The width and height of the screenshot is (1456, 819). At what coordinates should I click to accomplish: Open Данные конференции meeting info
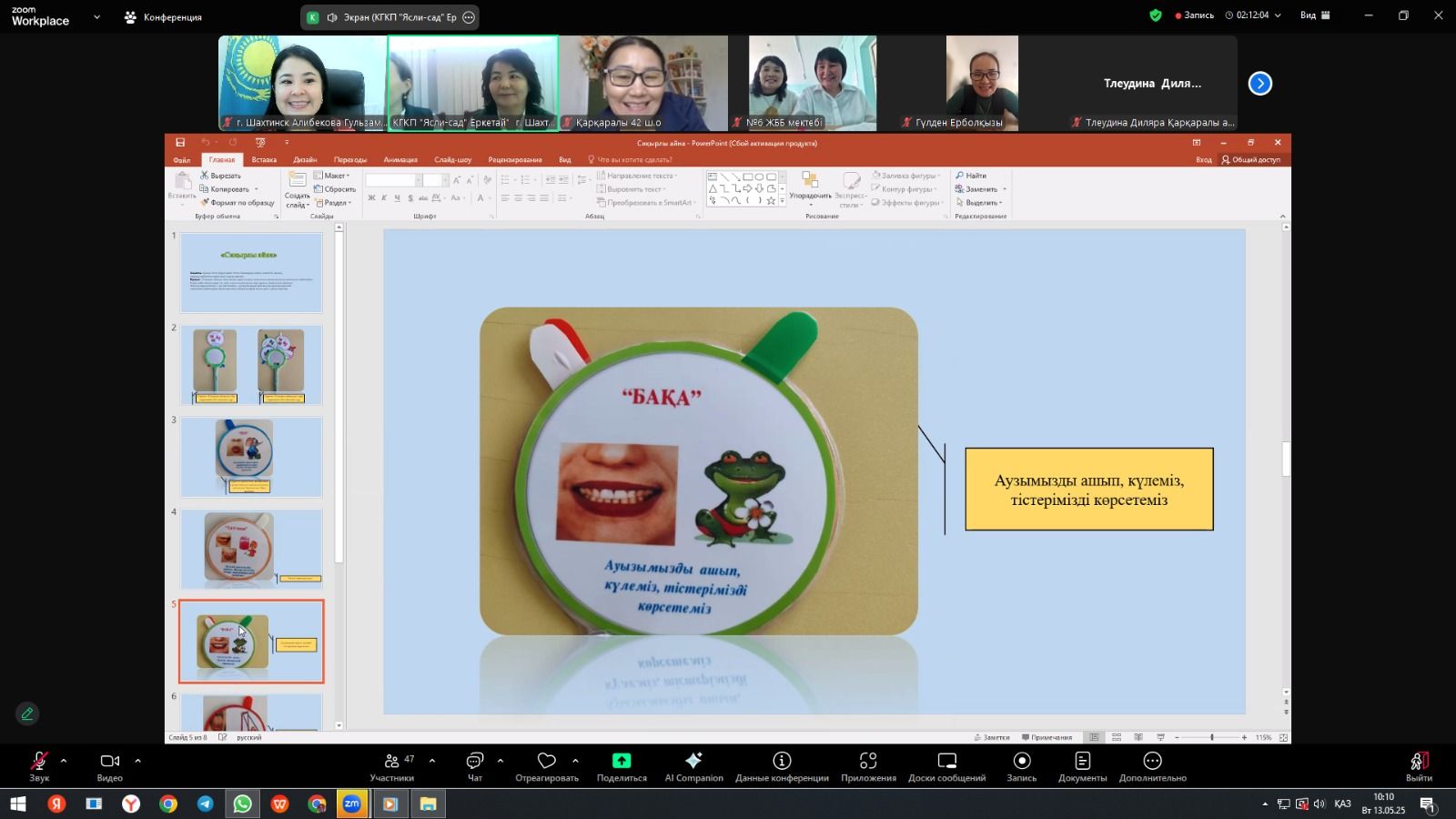[782, 765]
